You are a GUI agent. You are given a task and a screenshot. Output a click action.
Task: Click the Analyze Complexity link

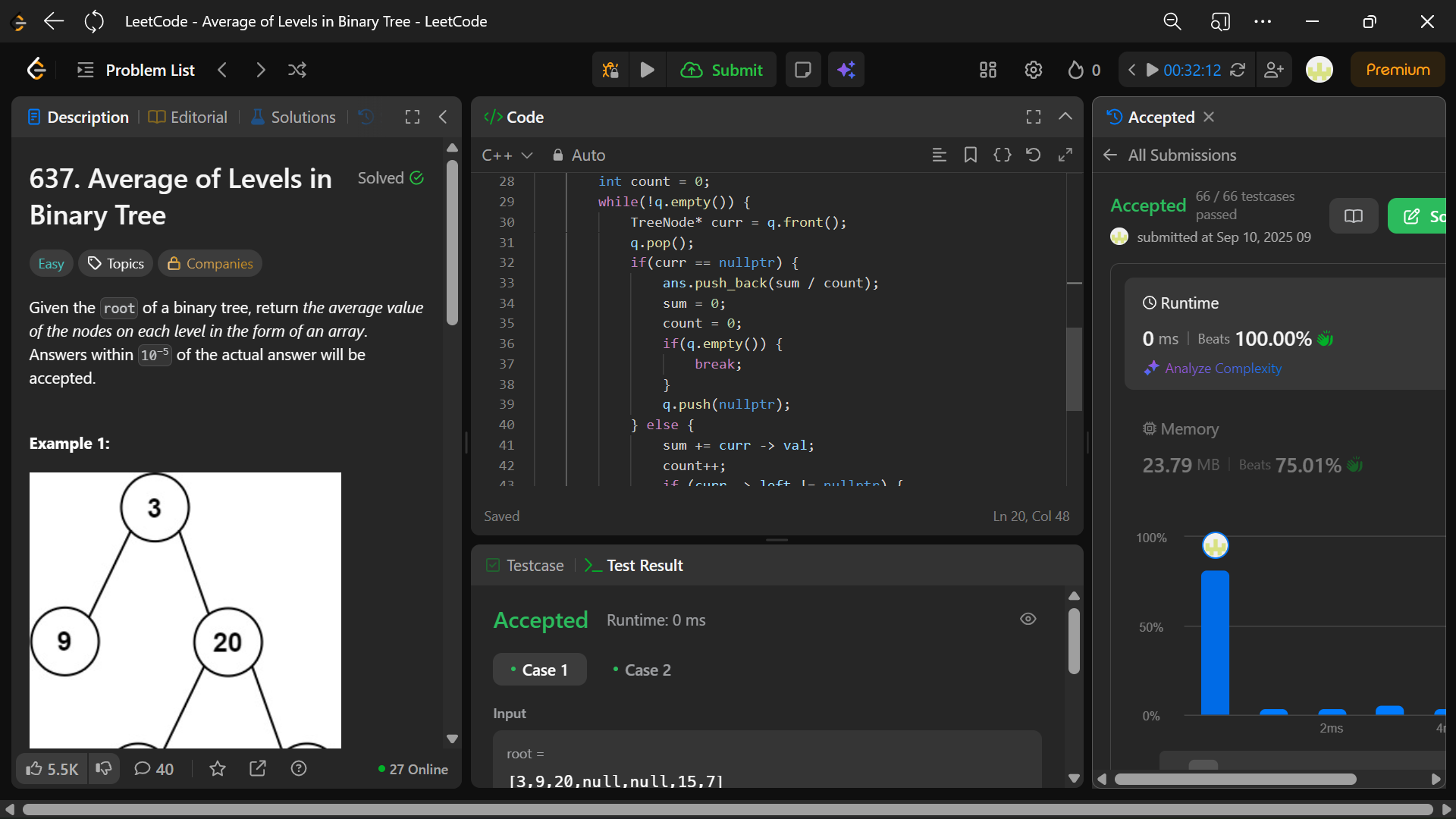point(1222,368)
